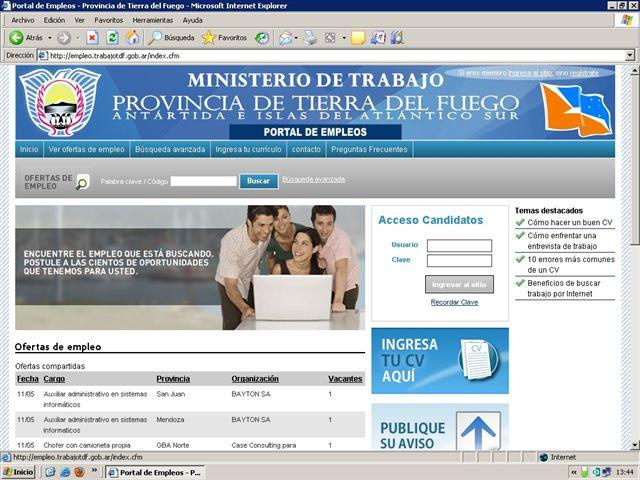
Task: Open the mail toolbar dropdown arrow
Action: click(x=298, y=38)
